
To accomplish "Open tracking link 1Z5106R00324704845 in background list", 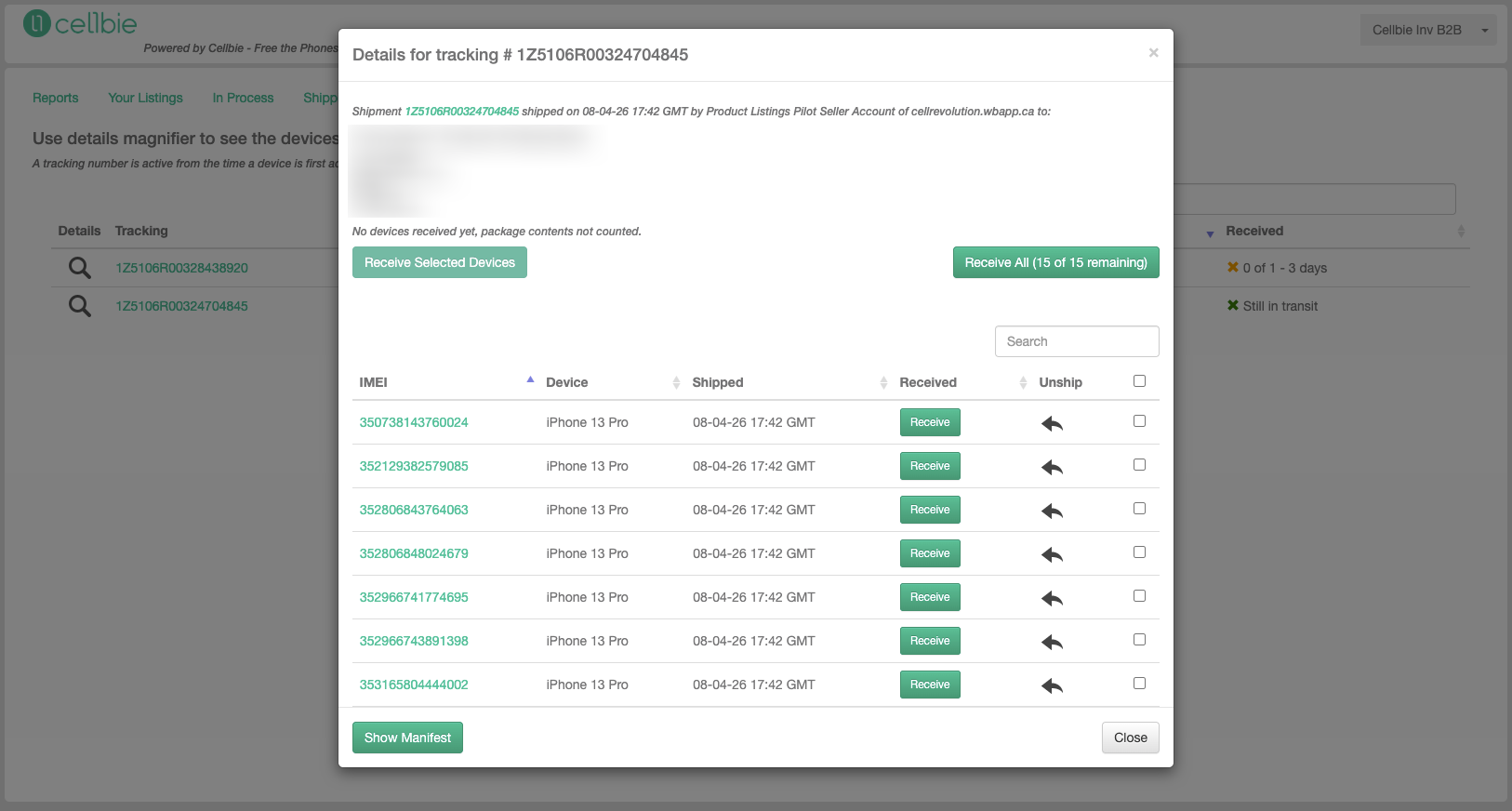I will (x=181, y=306).
